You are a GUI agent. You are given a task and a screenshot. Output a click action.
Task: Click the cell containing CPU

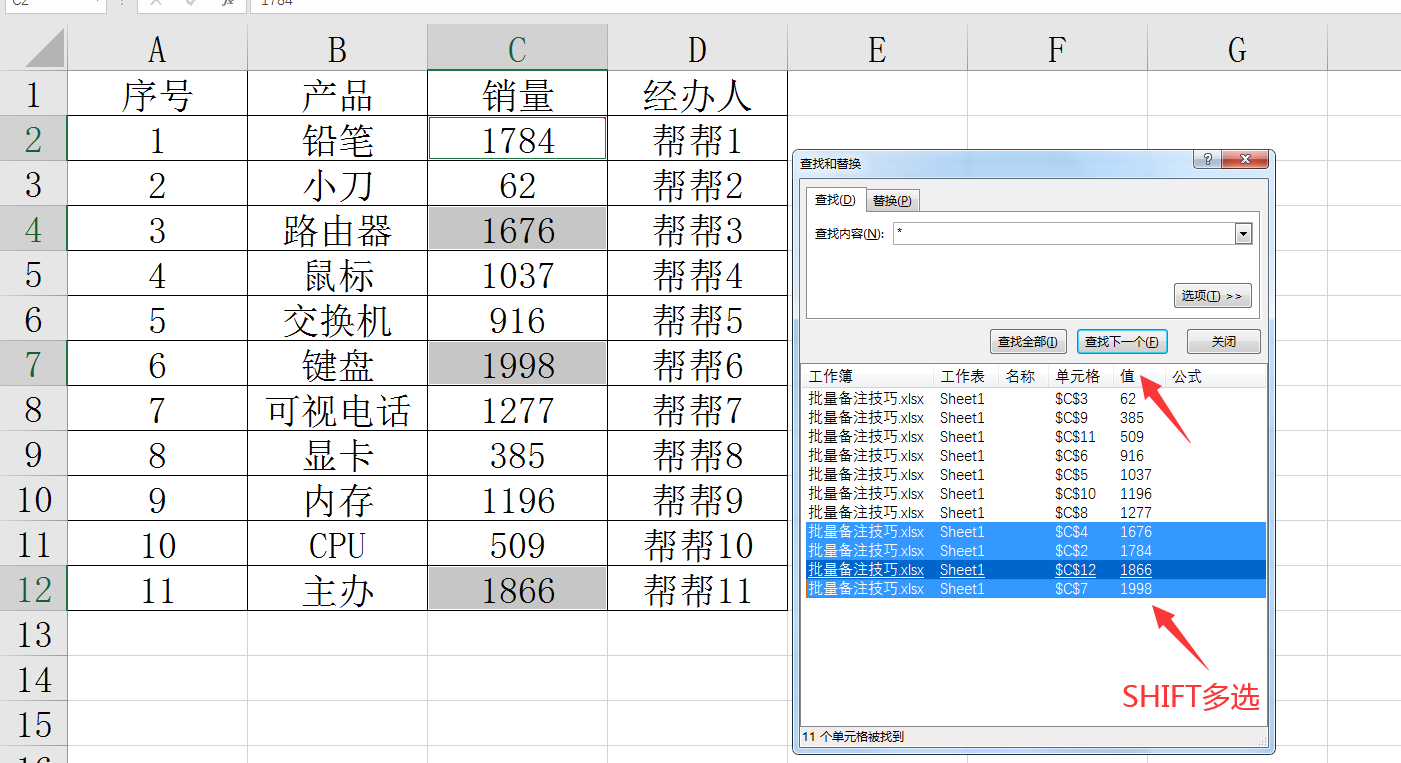coord(337,543)
